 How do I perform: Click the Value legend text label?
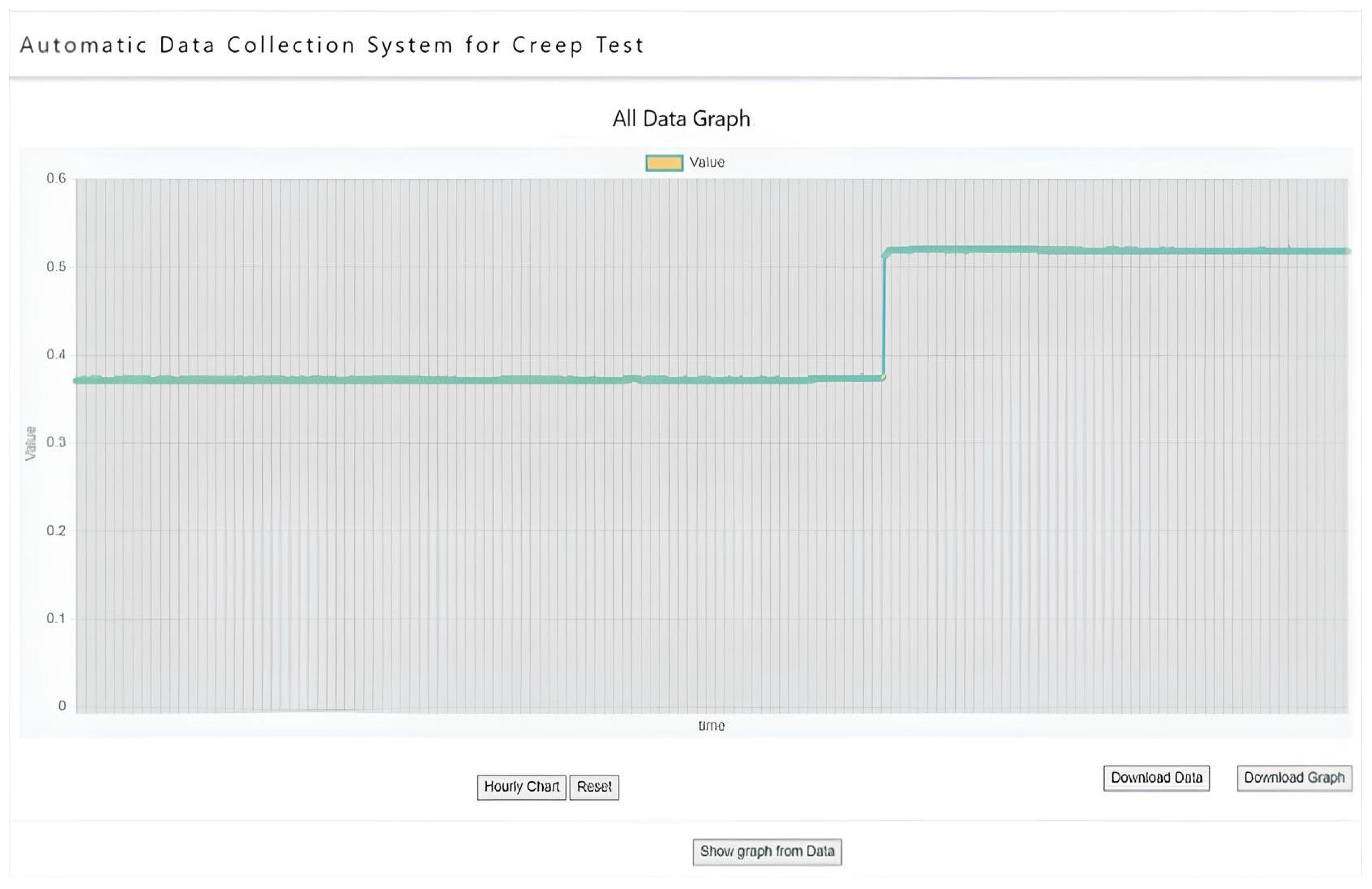tap(707, 163)
